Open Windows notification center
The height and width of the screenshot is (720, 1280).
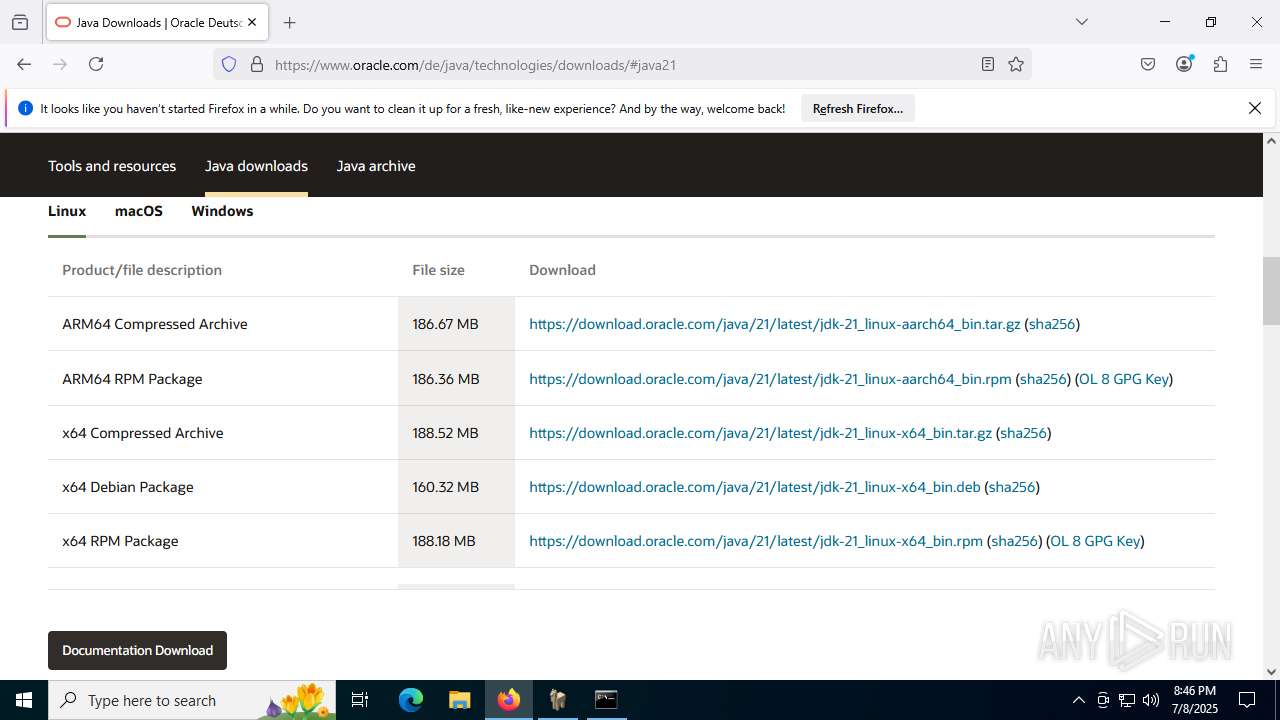pyautogui.click(x=1247, y=700)
